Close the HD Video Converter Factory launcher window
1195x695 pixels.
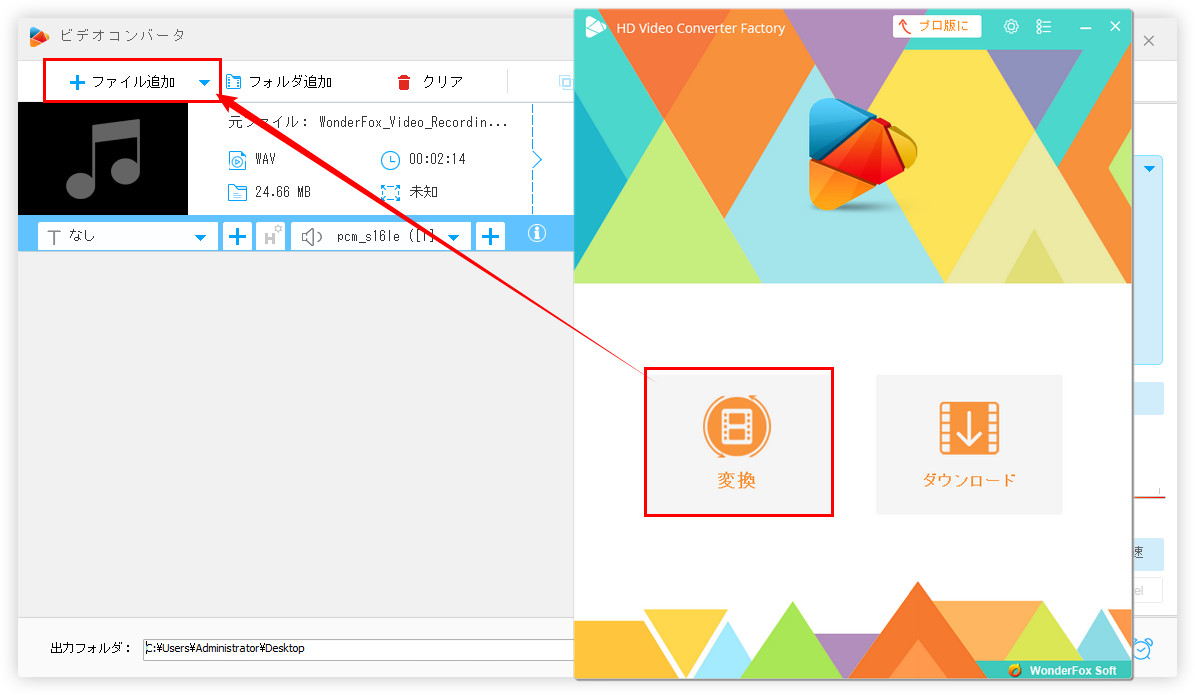tap(1115, 27)
